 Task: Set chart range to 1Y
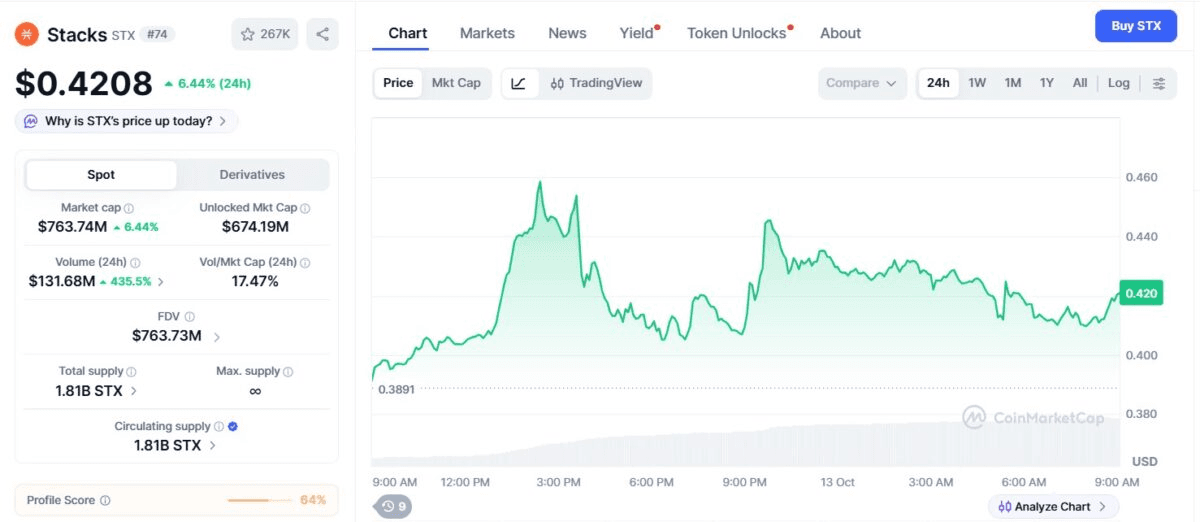point(1047,83)
